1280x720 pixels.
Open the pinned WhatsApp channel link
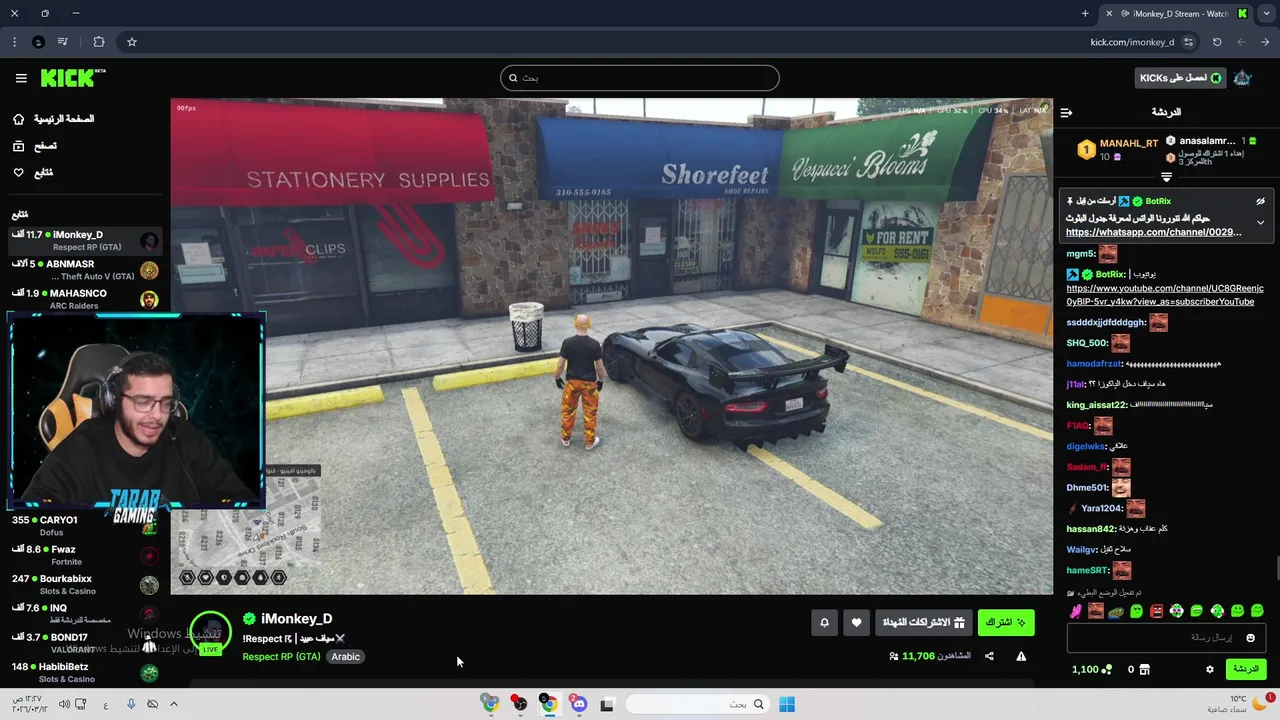click(1154, 232)
